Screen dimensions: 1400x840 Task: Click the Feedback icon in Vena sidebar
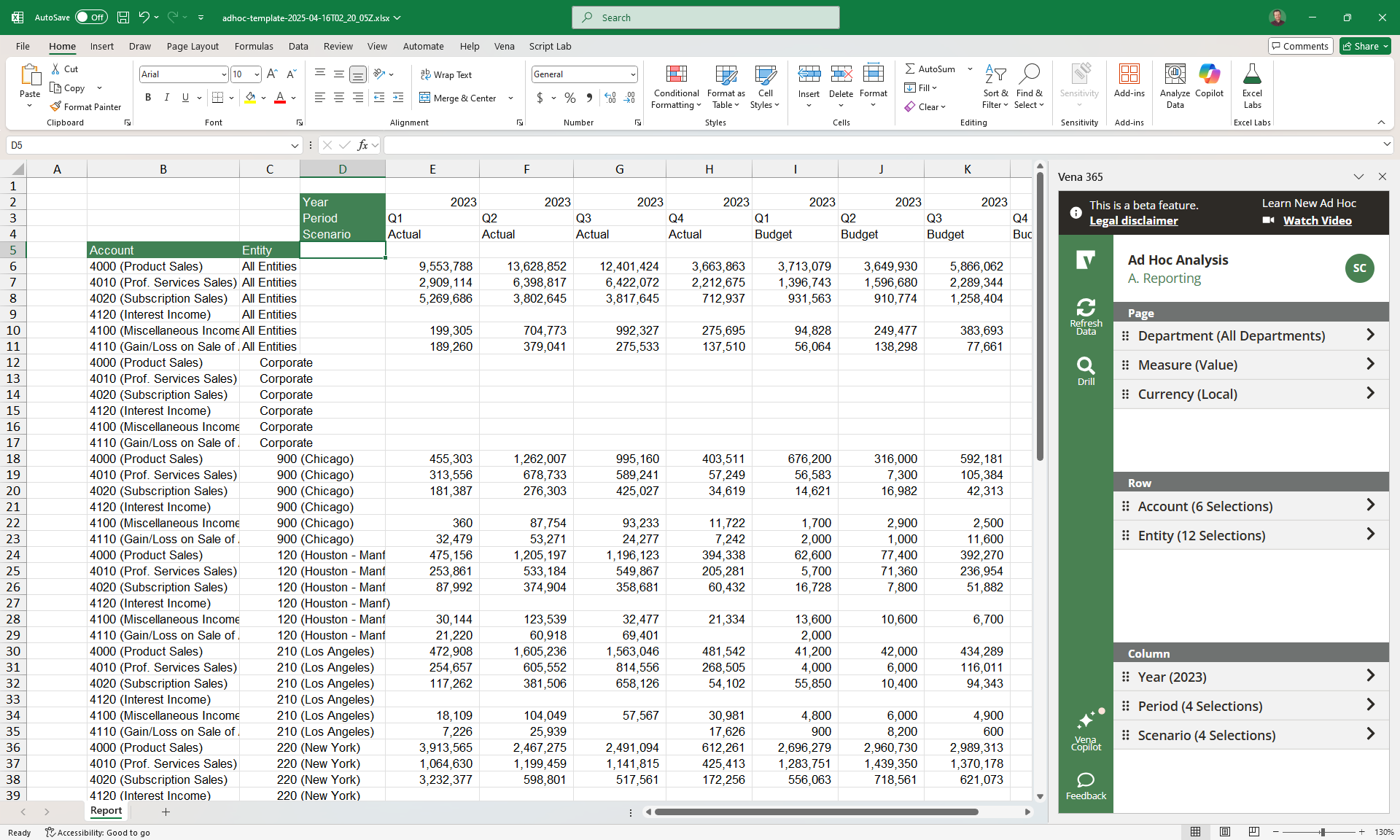[x=1086, y=782]
